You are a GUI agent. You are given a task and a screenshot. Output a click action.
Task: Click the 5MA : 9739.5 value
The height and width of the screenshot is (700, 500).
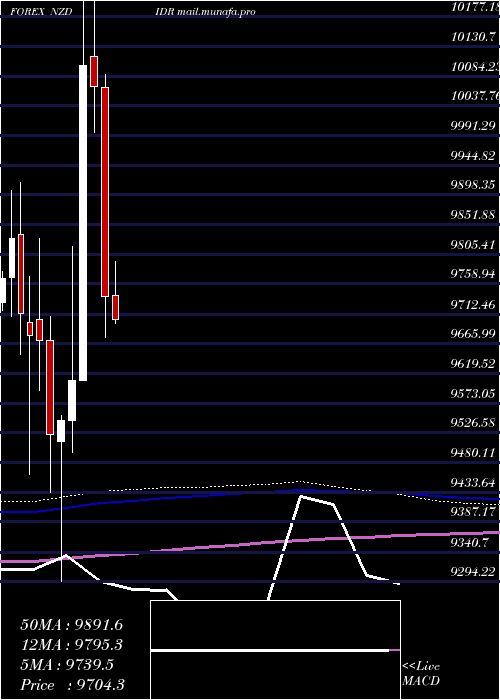point(67,665)
